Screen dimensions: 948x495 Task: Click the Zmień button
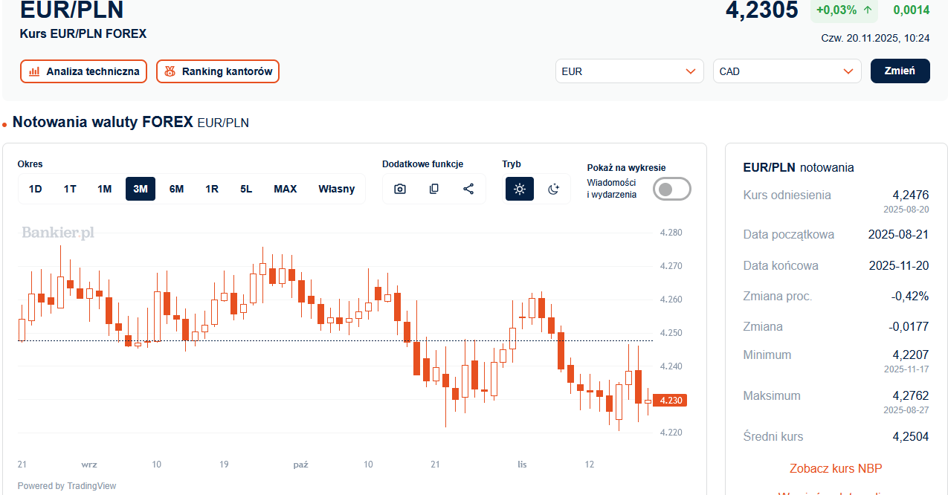click(900, 71)
